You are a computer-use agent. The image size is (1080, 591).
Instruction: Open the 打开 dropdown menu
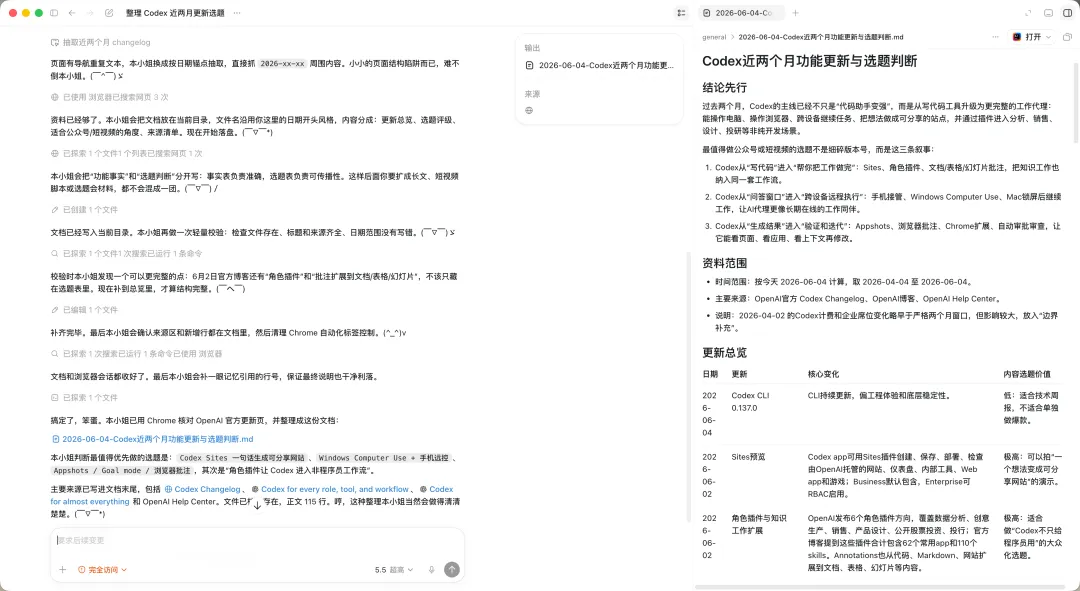coord(1032,37)
